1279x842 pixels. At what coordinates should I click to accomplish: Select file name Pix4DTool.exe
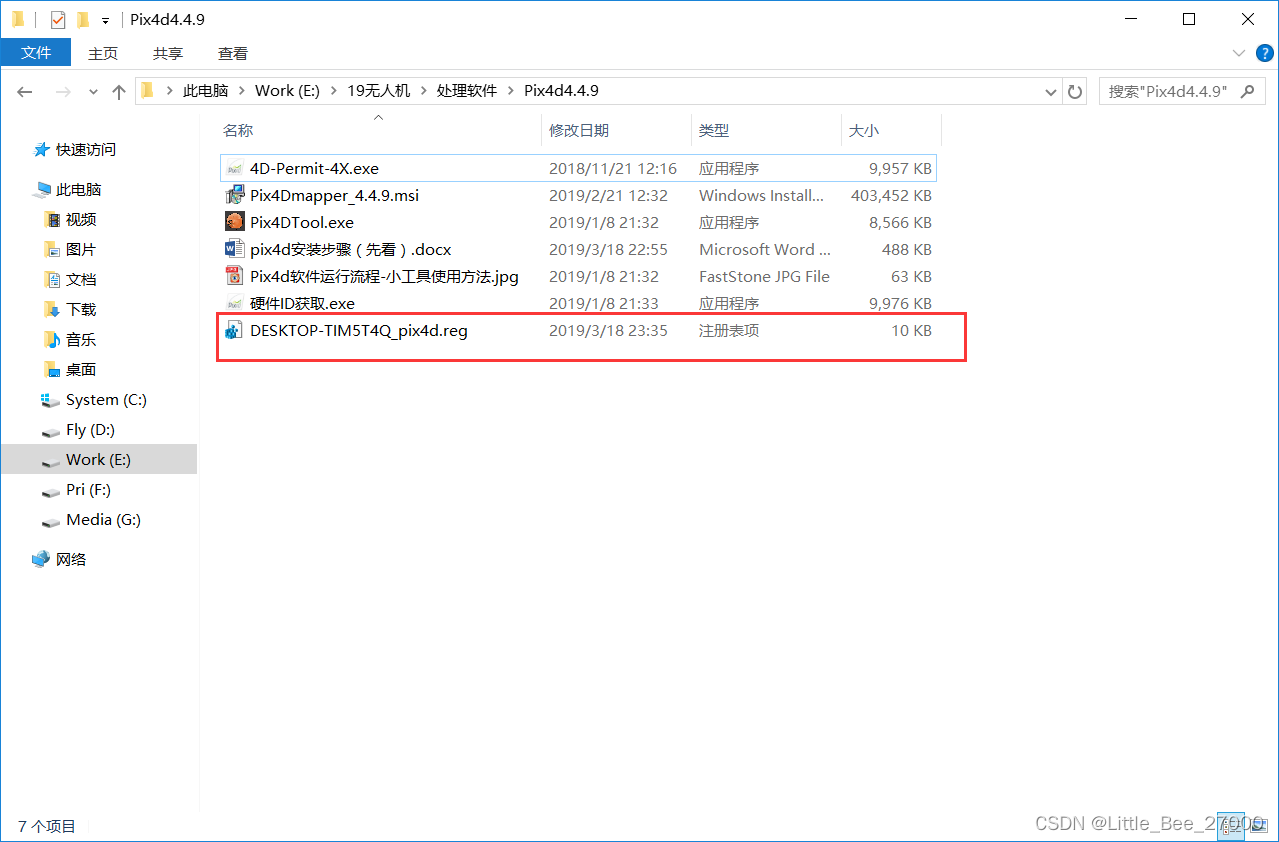pyautogui.click(x=302, y=222)
